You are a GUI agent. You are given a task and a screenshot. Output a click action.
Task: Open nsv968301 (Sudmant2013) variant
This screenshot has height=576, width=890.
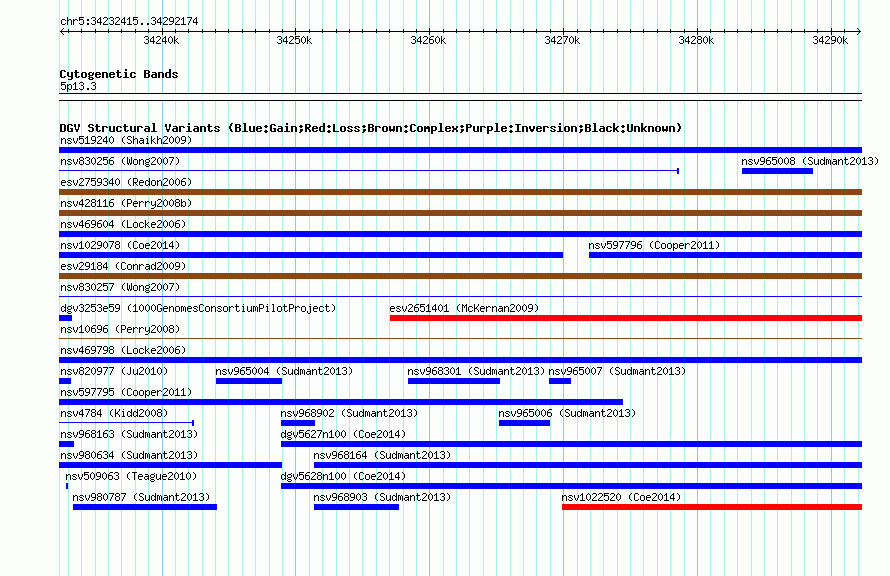tap(476, 371)
